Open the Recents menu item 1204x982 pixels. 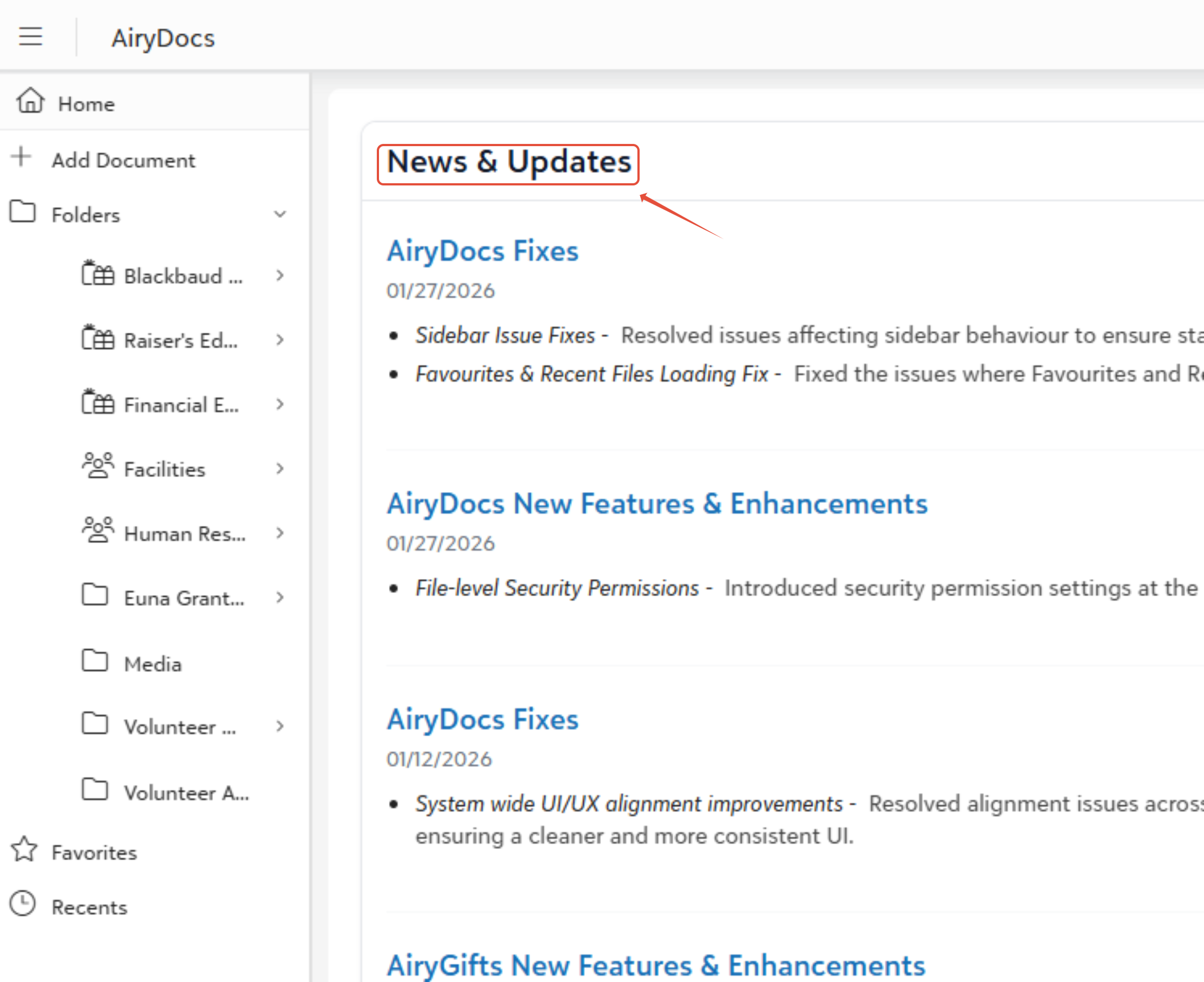point(89,907)
